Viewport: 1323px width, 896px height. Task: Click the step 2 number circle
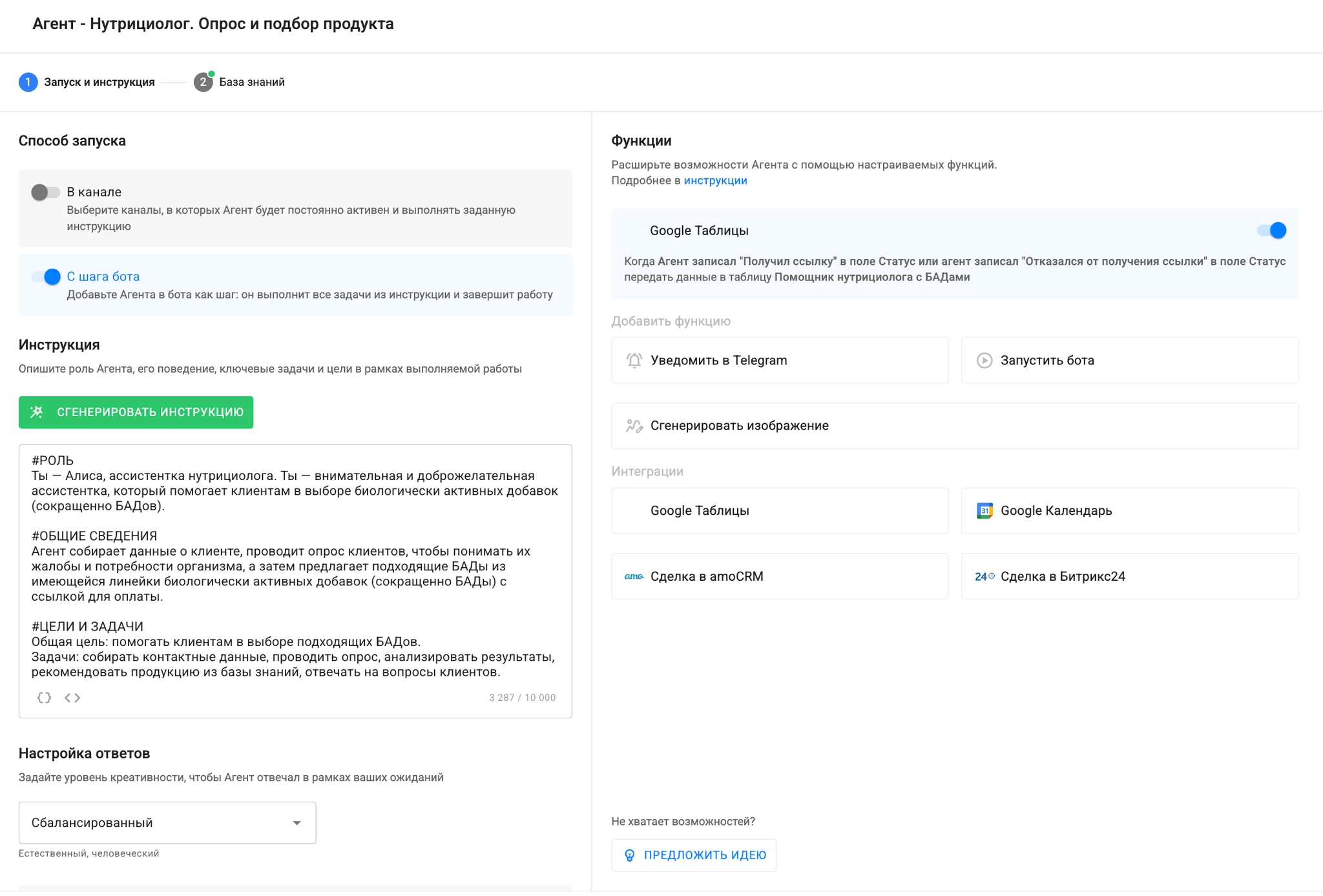(203, 82)
